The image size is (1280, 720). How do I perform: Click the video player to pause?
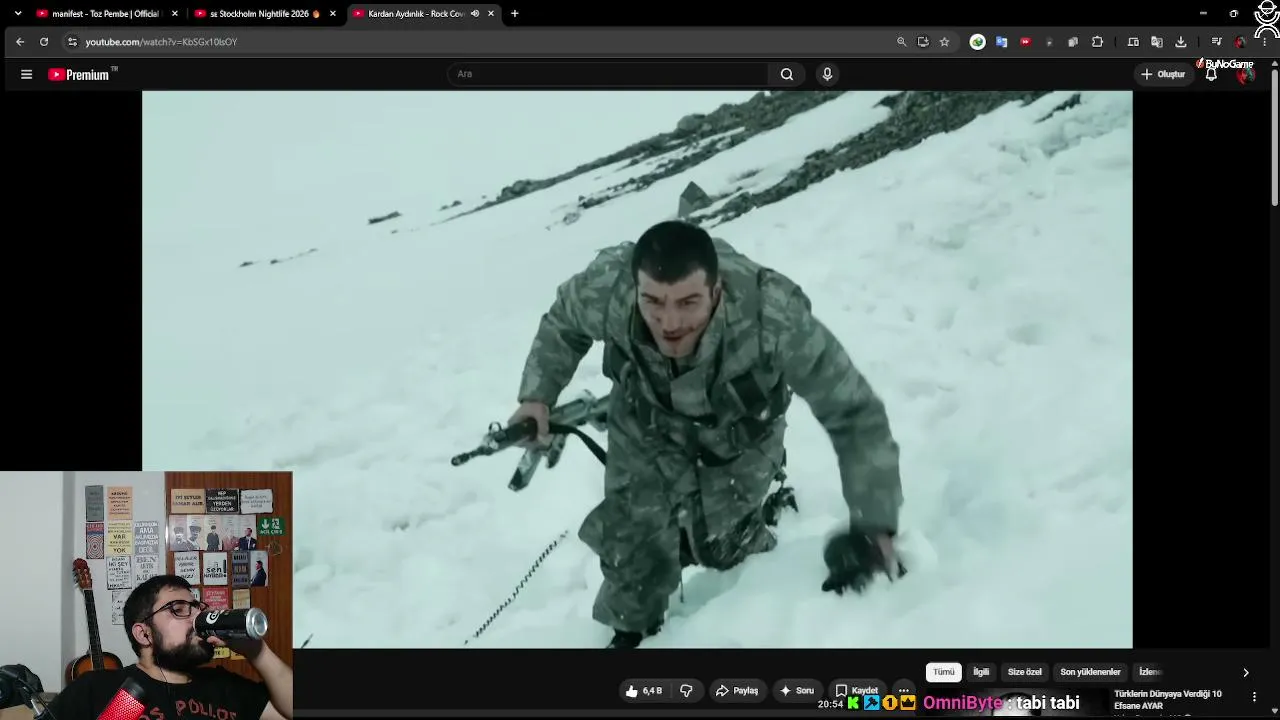tap(637, 370)
